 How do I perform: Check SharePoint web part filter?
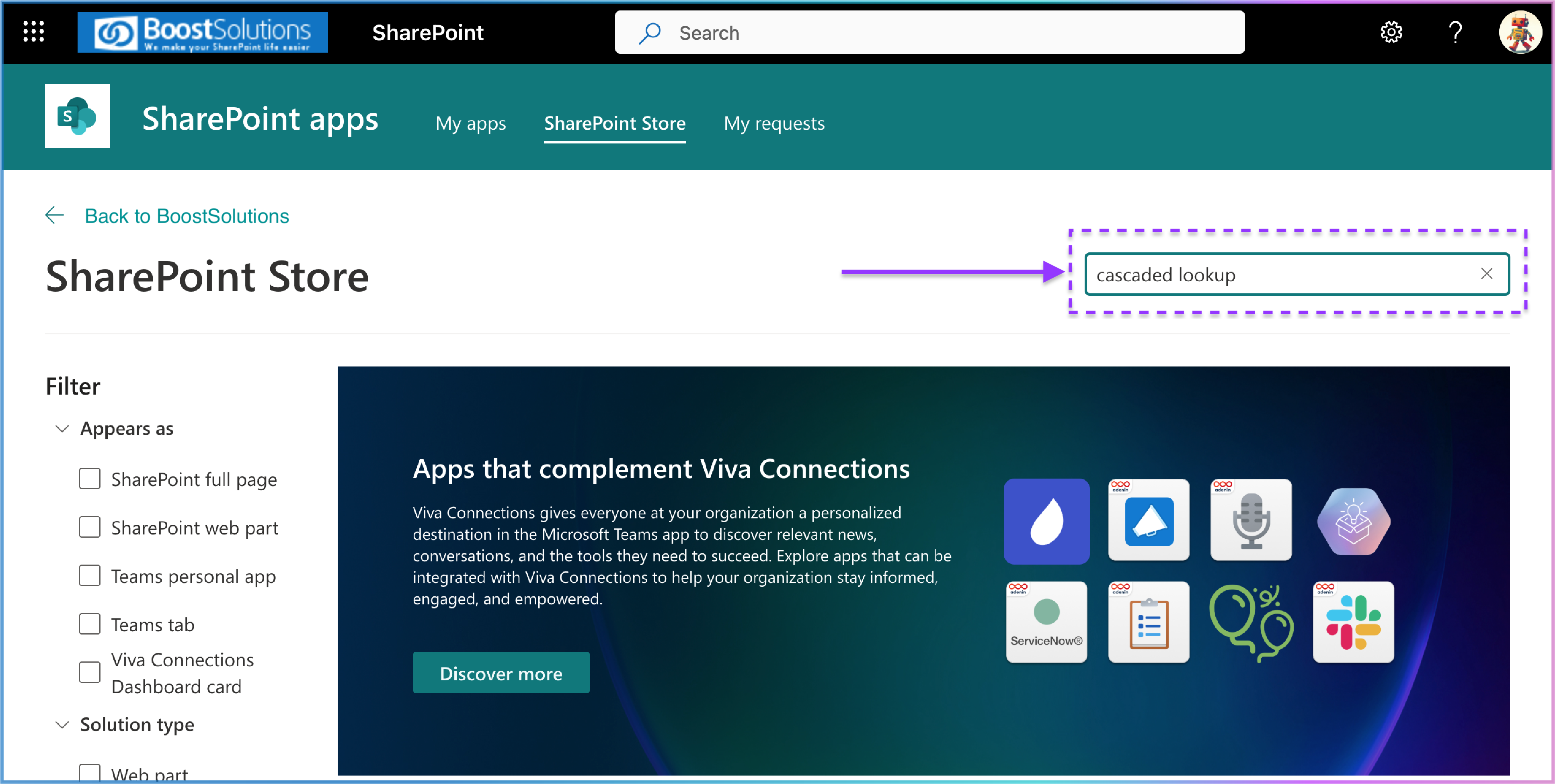(x=90, y=527)
